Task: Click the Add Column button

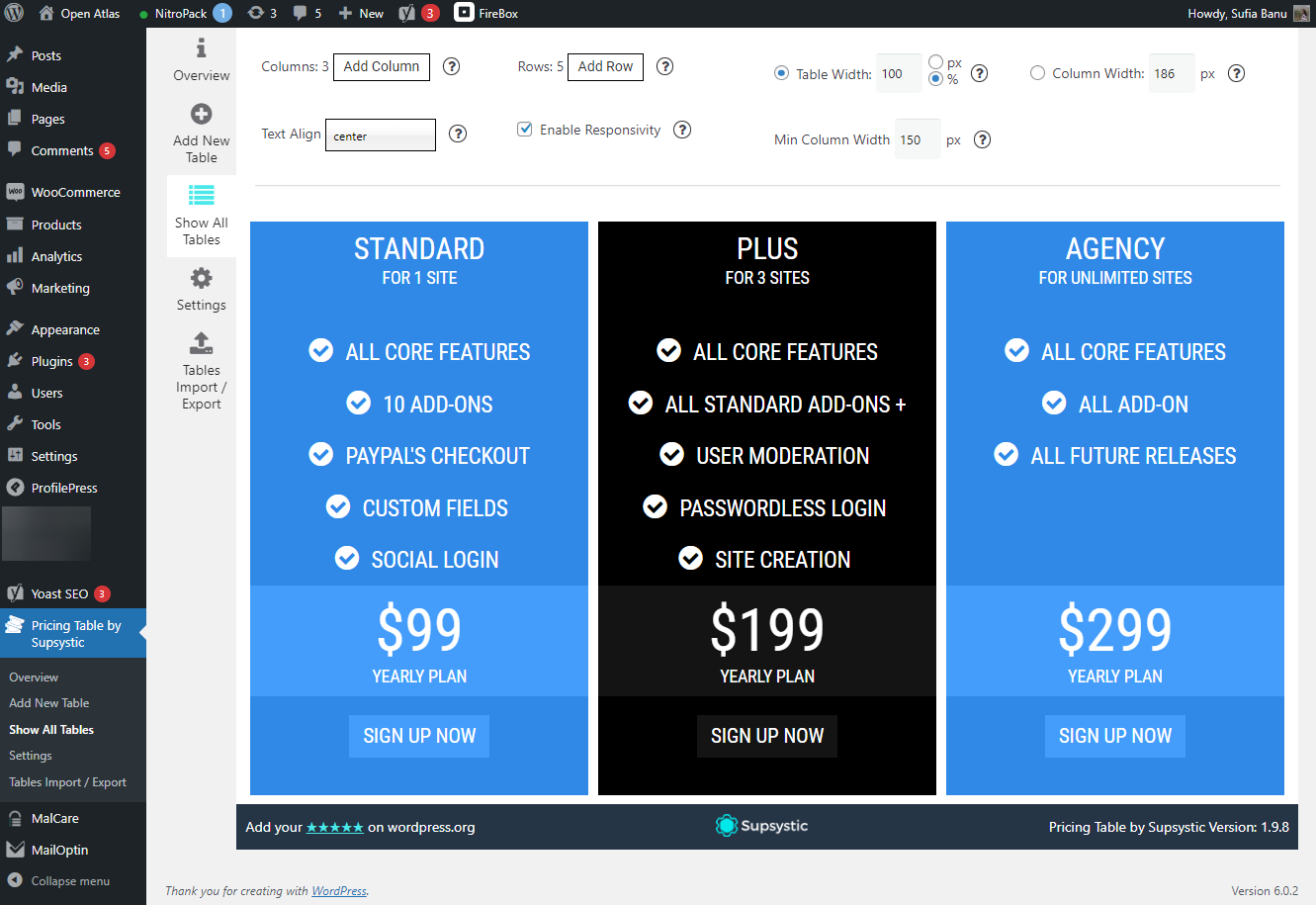Action: pos(382,66)
